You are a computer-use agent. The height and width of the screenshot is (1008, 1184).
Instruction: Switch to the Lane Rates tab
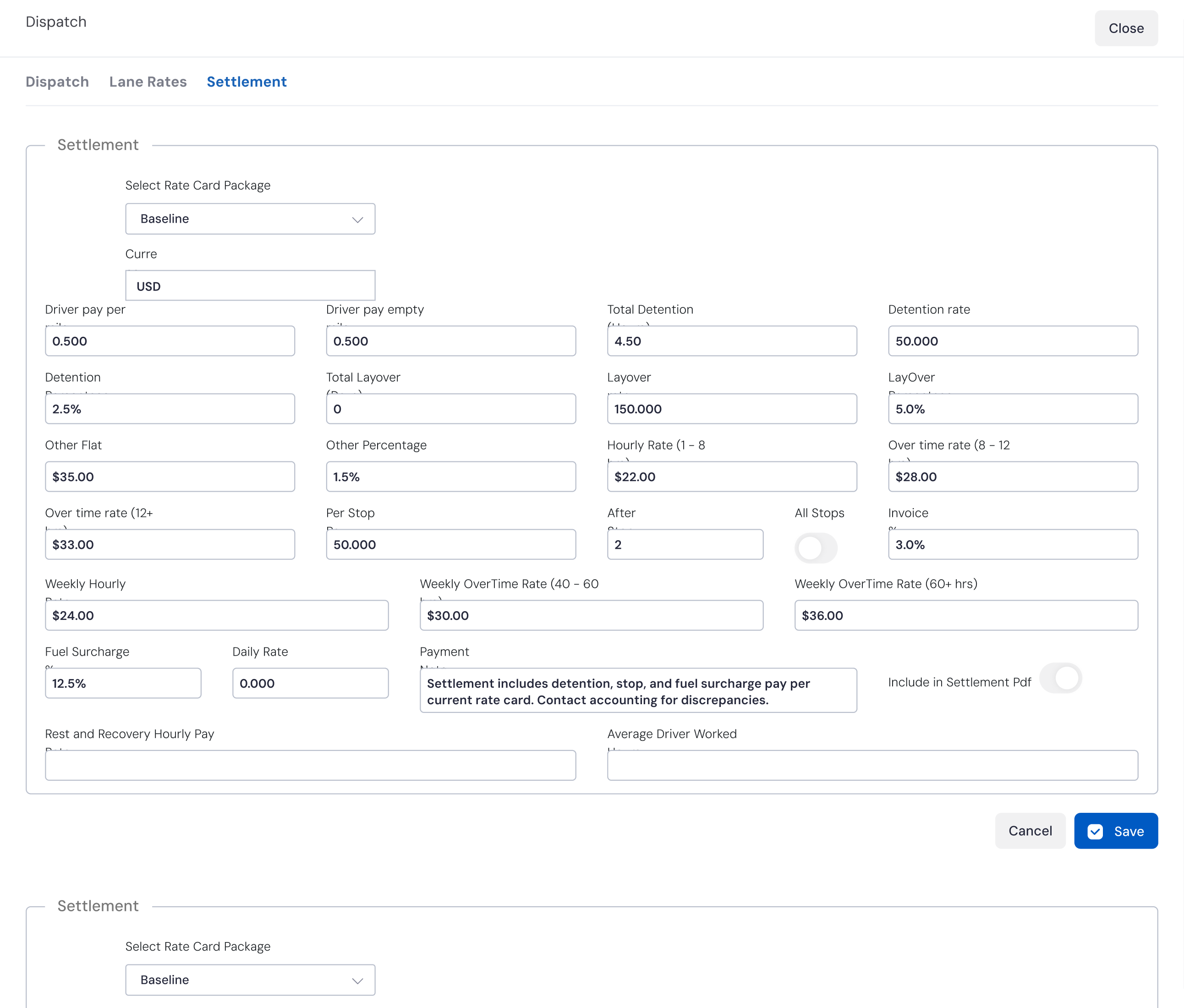(x=148, y=82)
